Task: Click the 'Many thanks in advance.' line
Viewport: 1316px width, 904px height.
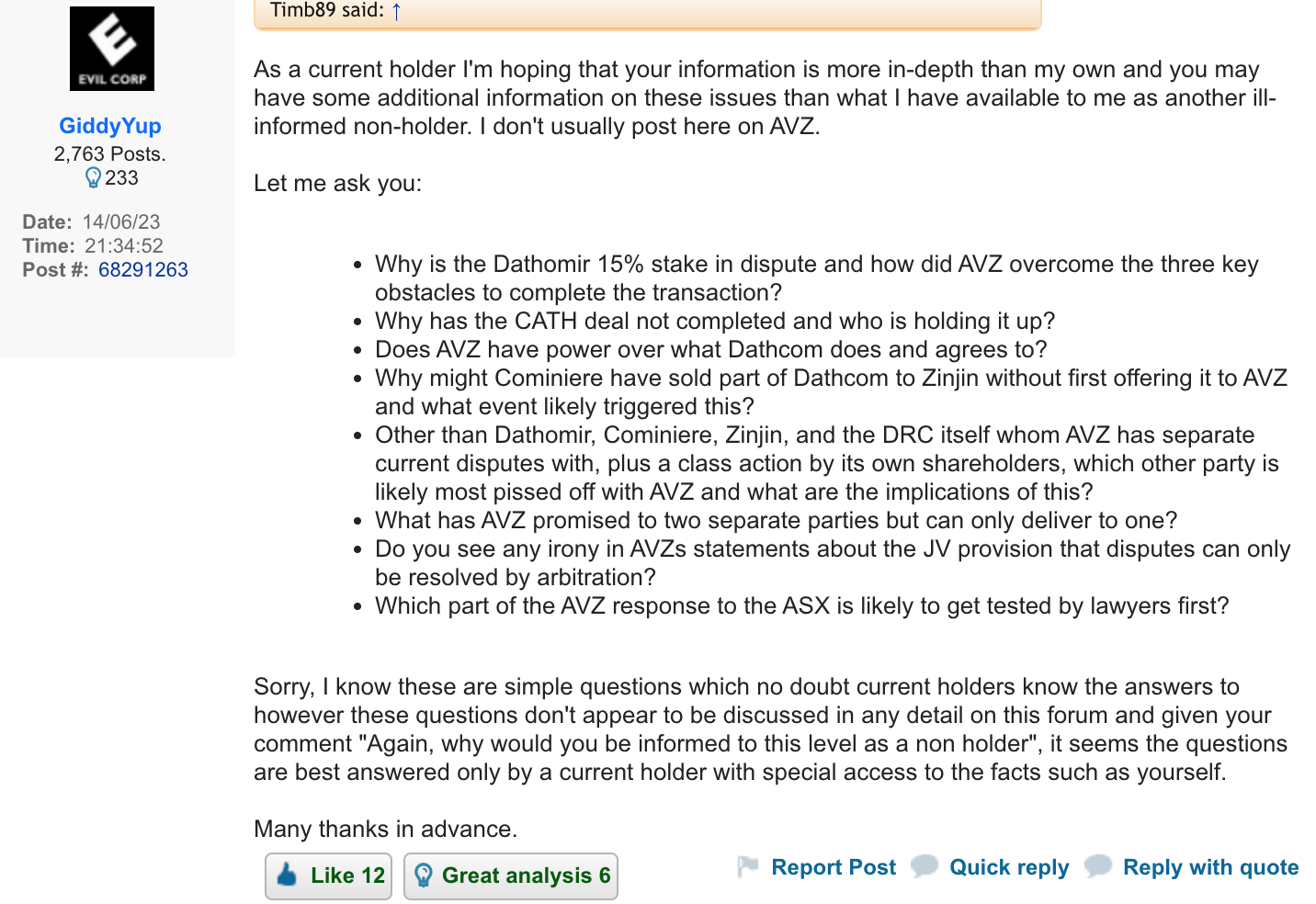Action: click(386, 829)
